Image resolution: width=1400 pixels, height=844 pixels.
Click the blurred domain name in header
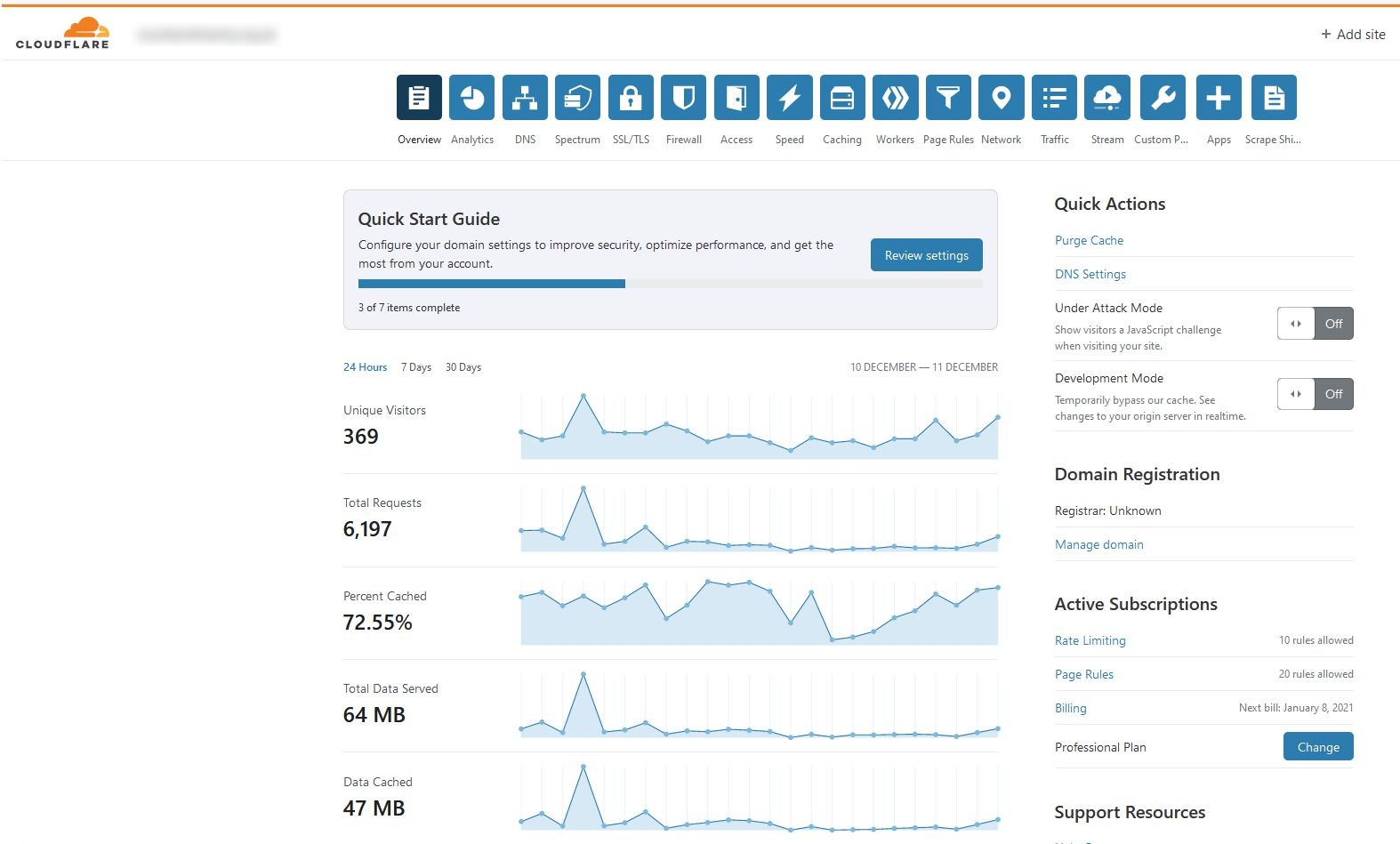click(x=207, y=35)
